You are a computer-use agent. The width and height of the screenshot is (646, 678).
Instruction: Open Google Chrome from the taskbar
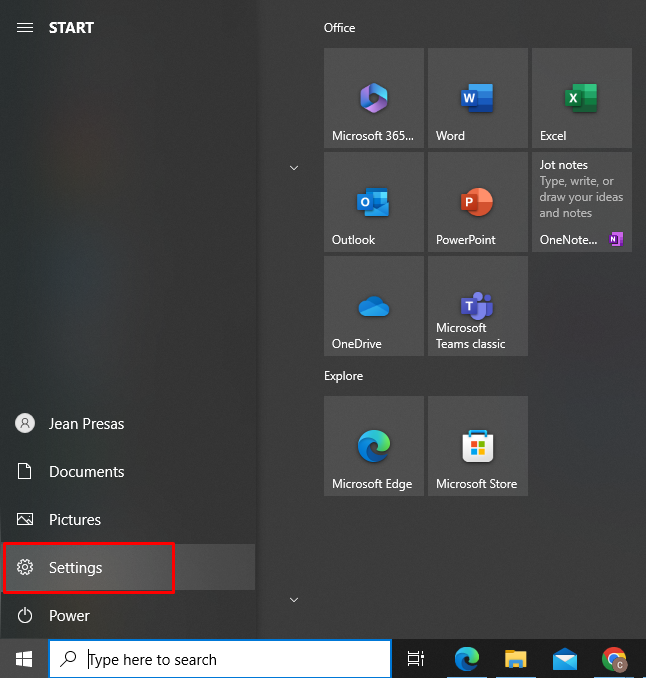point(614,659)
